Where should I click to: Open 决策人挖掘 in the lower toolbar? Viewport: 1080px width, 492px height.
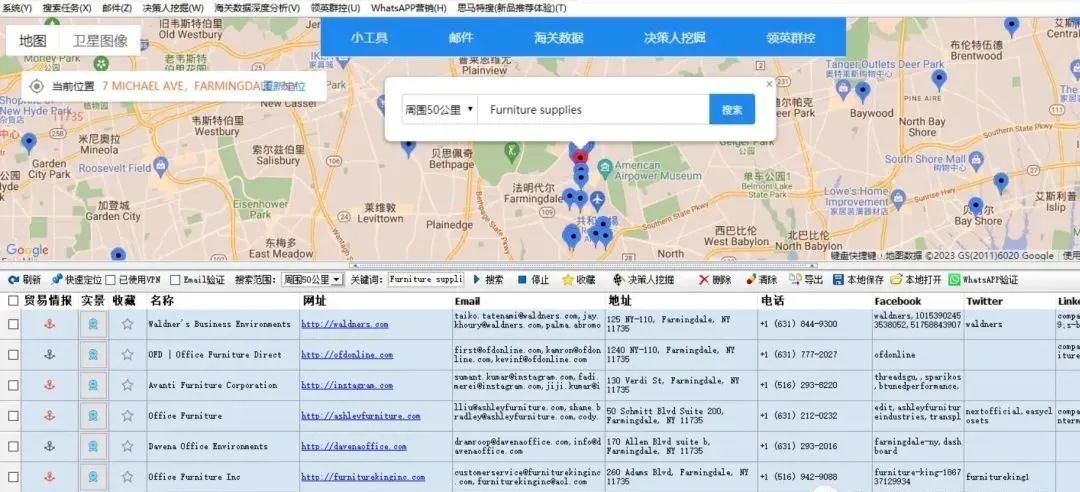tap(643, 280)
